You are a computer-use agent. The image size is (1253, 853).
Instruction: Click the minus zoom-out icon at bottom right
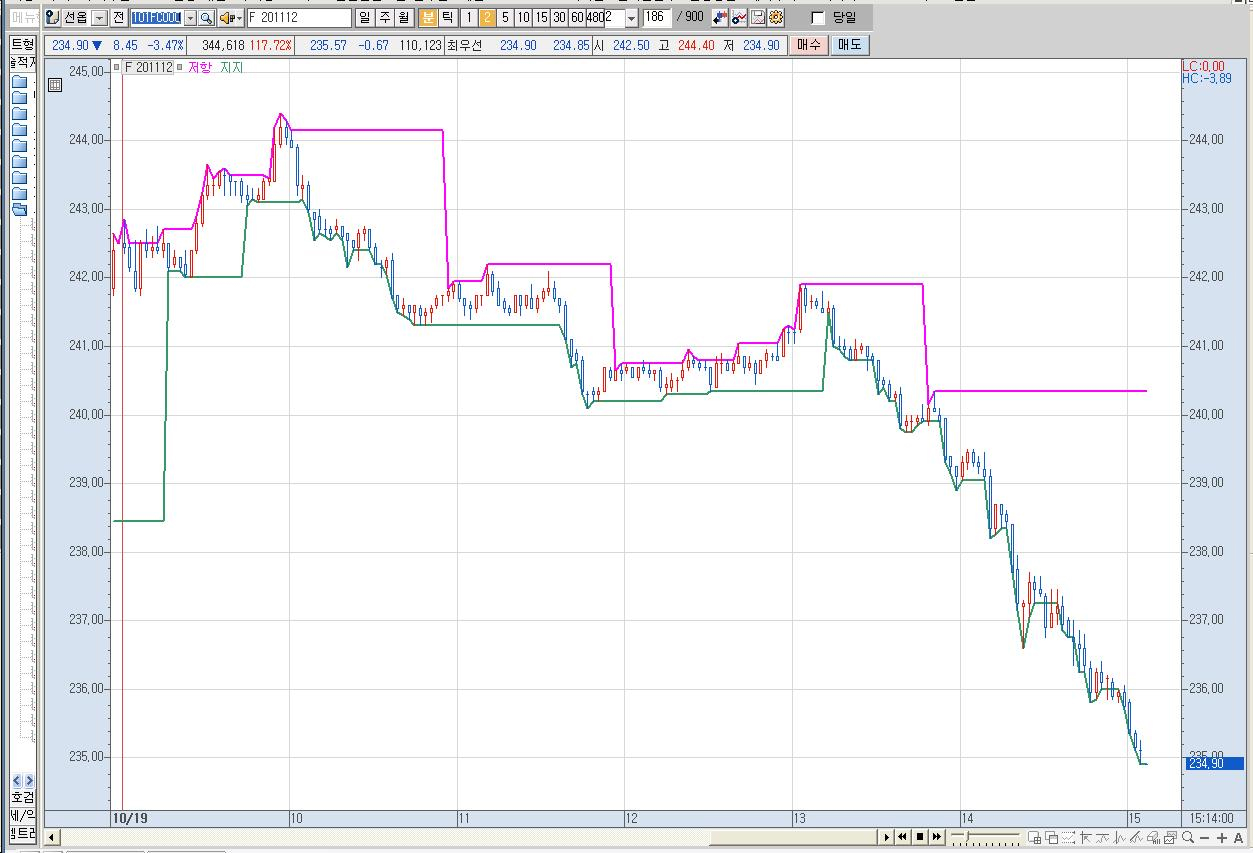1204,837
